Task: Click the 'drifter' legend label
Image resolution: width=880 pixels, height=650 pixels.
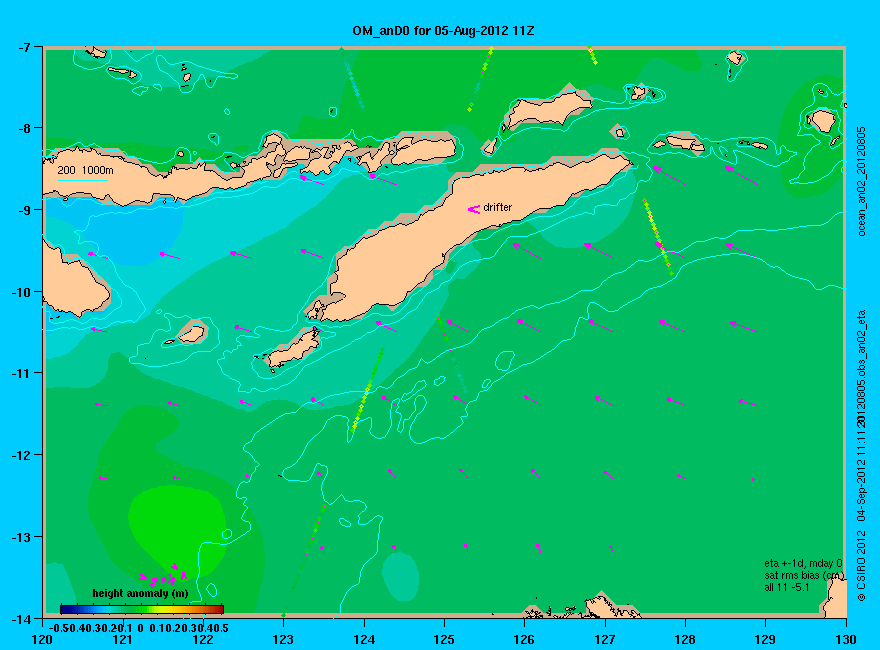Action: pos(497,207)
